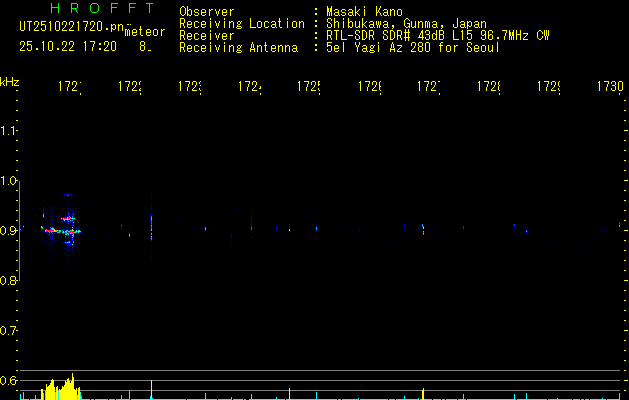Select the Shibukawa, Gunma, Japan location text
Image resolution: width=629 pixels, height=400 pixels.
(x=406, y=24)
